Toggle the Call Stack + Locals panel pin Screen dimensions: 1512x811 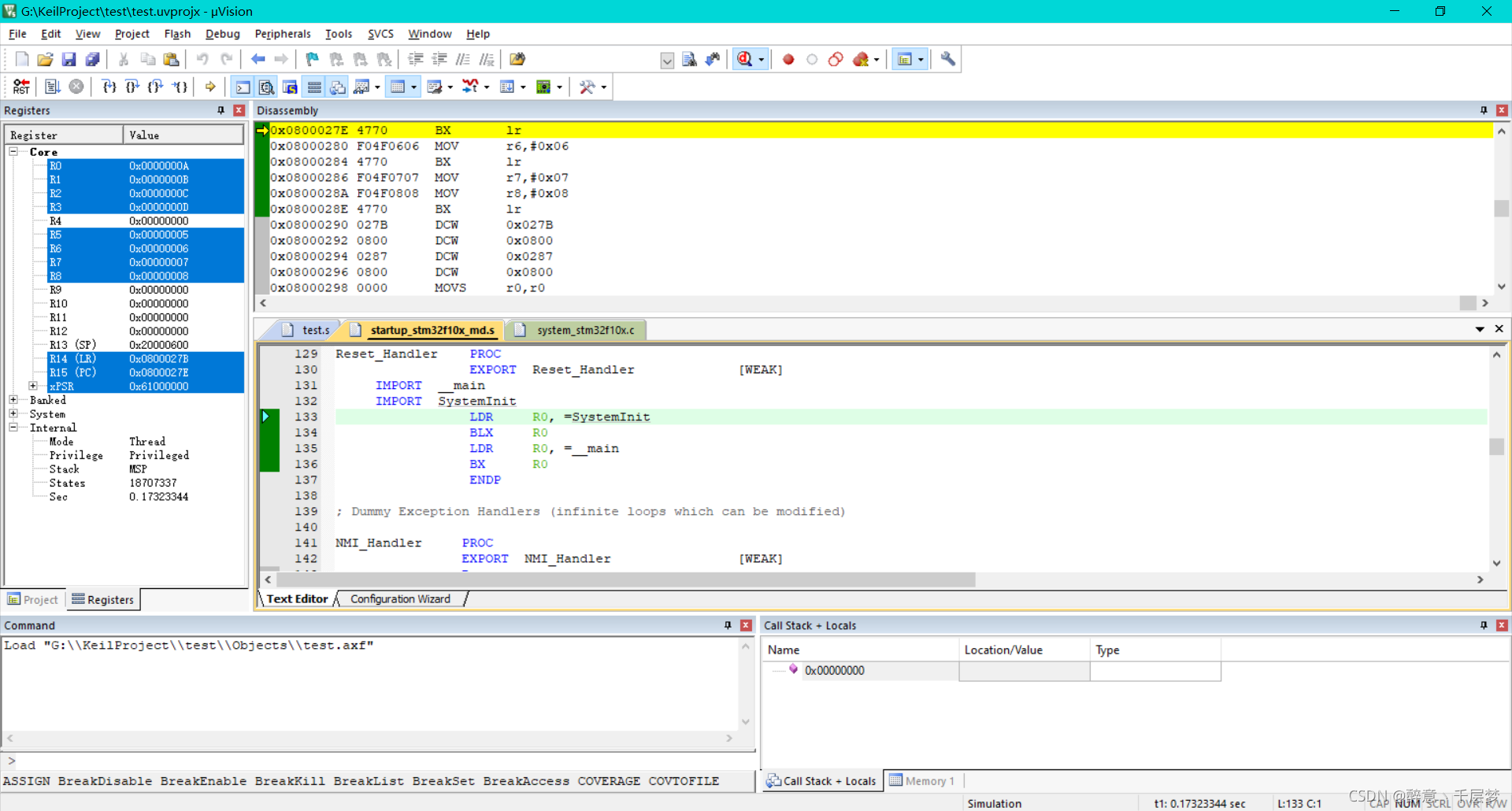coord(1484,625)
